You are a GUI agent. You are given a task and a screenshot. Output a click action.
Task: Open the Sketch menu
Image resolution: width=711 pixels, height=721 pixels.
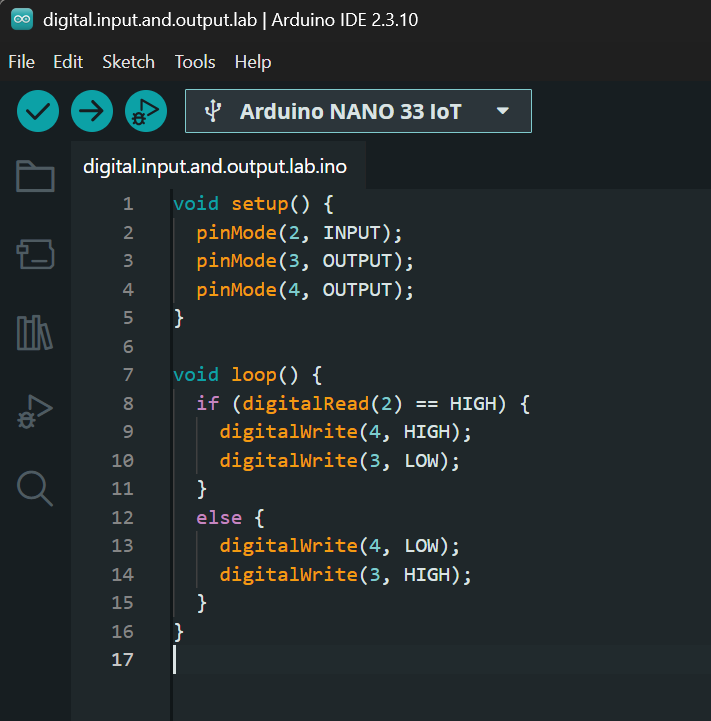click(128, 62)
